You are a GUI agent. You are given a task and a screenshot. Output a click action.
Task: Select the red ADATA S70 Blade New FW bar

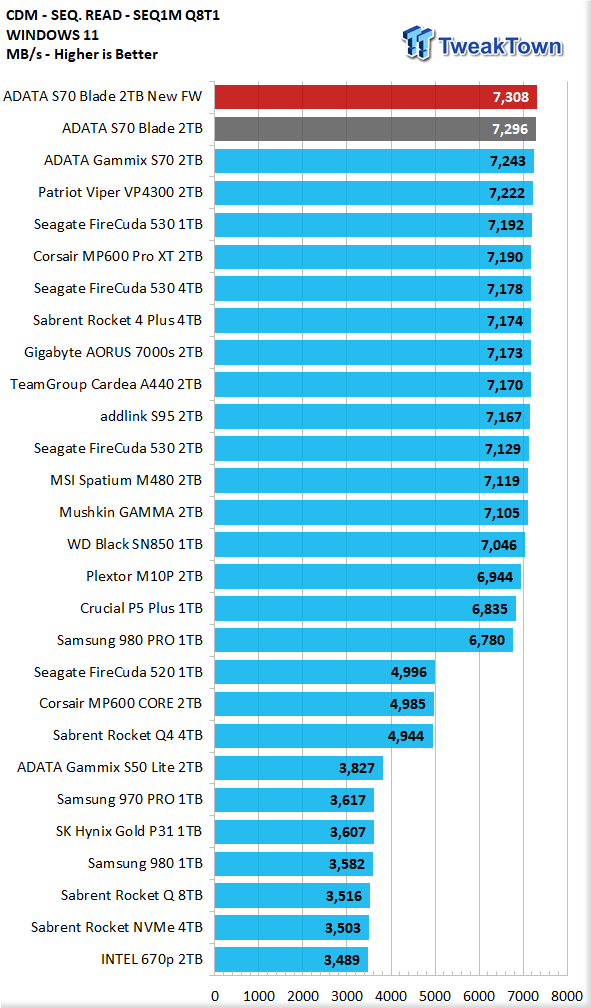tap(376, 97)
